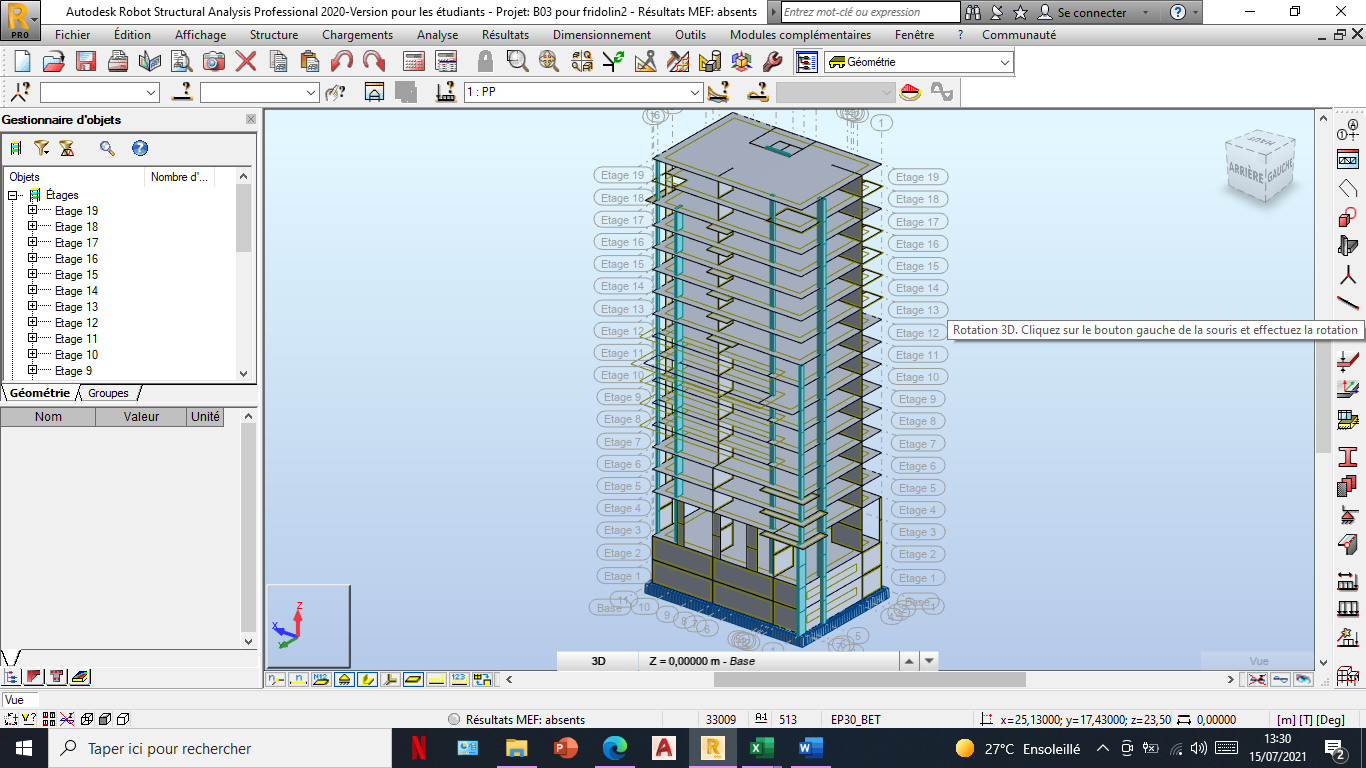Select the bar profile I-beam icon
1366x768 pixels.
click(x=1347, y=457)
